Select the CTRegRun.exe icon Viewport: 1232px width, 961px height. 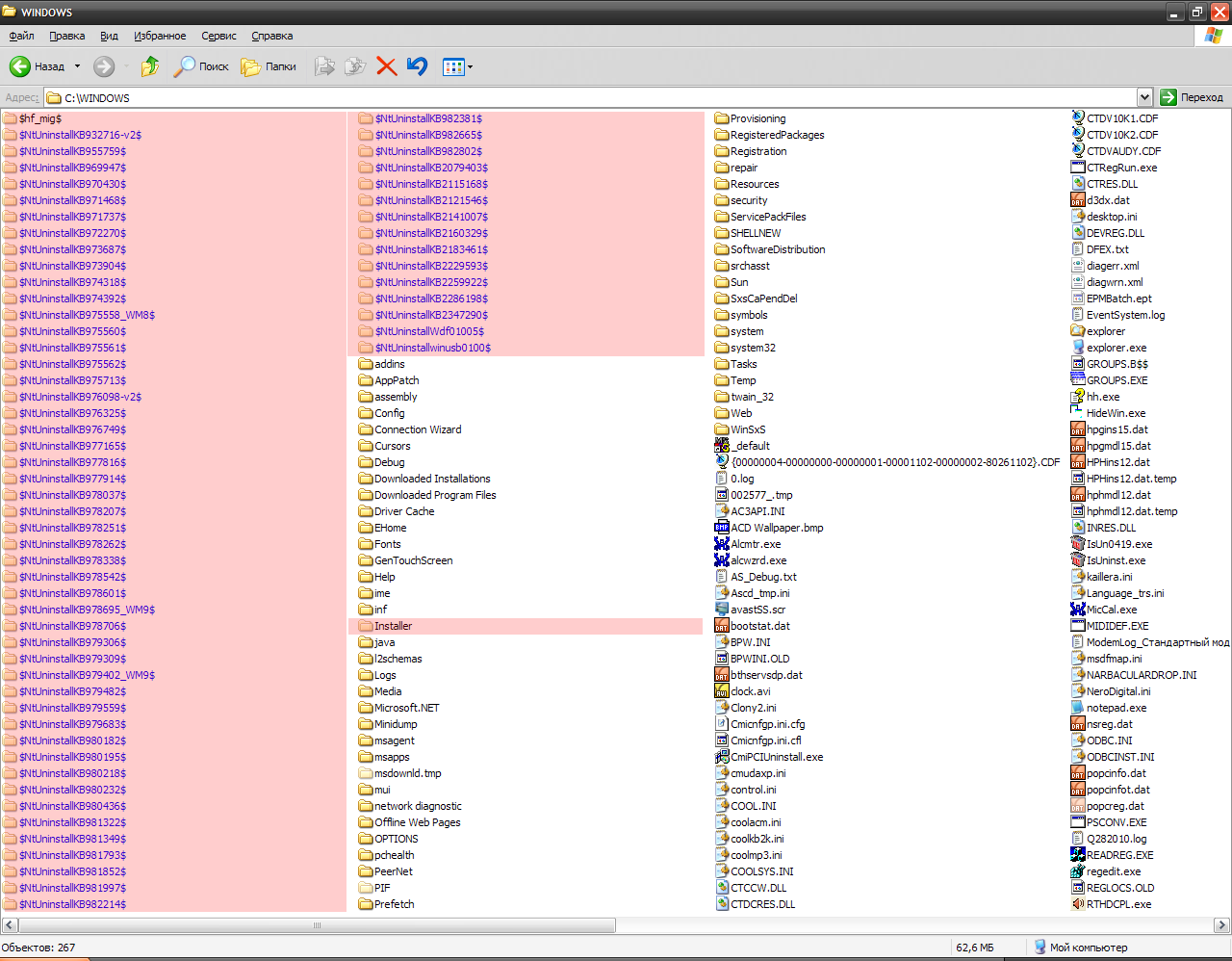(x=1078, y=168)
